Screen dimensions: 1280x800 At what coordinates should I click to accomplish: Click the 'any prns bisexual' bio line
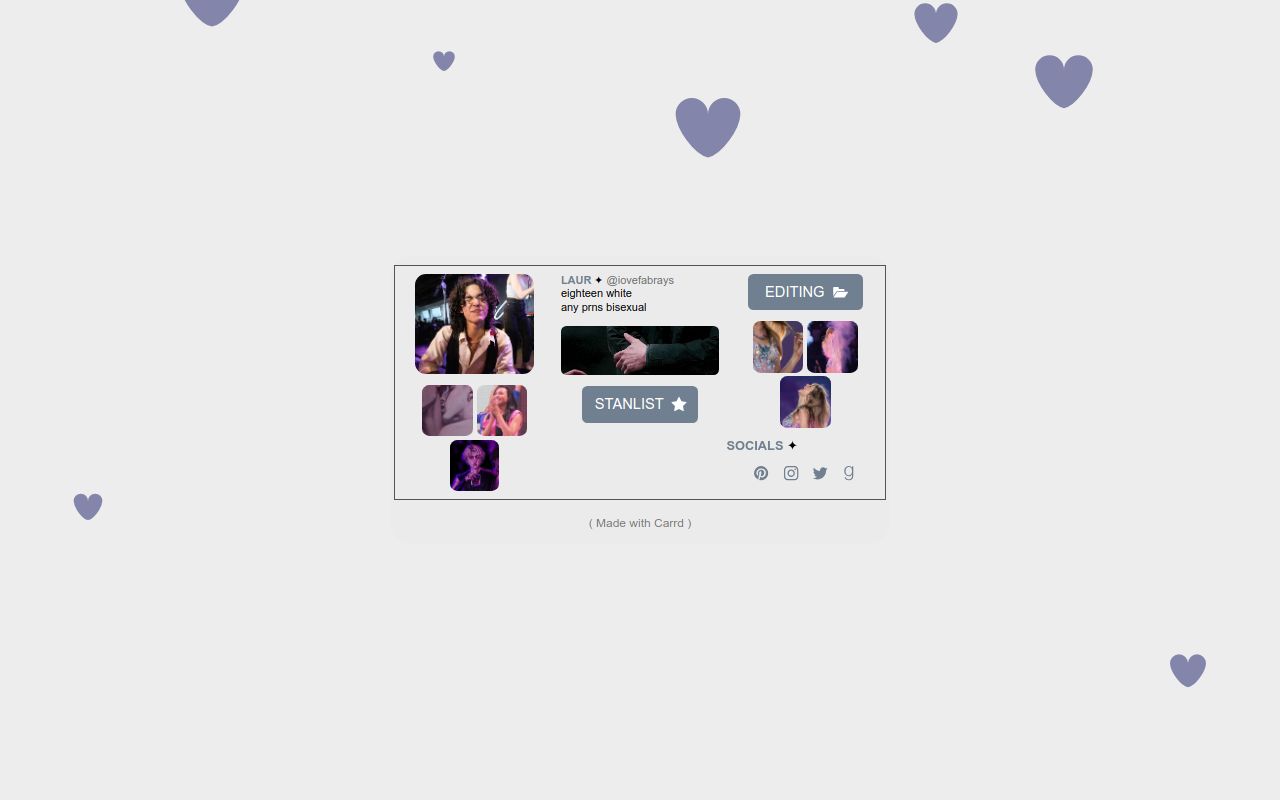tap(603, 307)
